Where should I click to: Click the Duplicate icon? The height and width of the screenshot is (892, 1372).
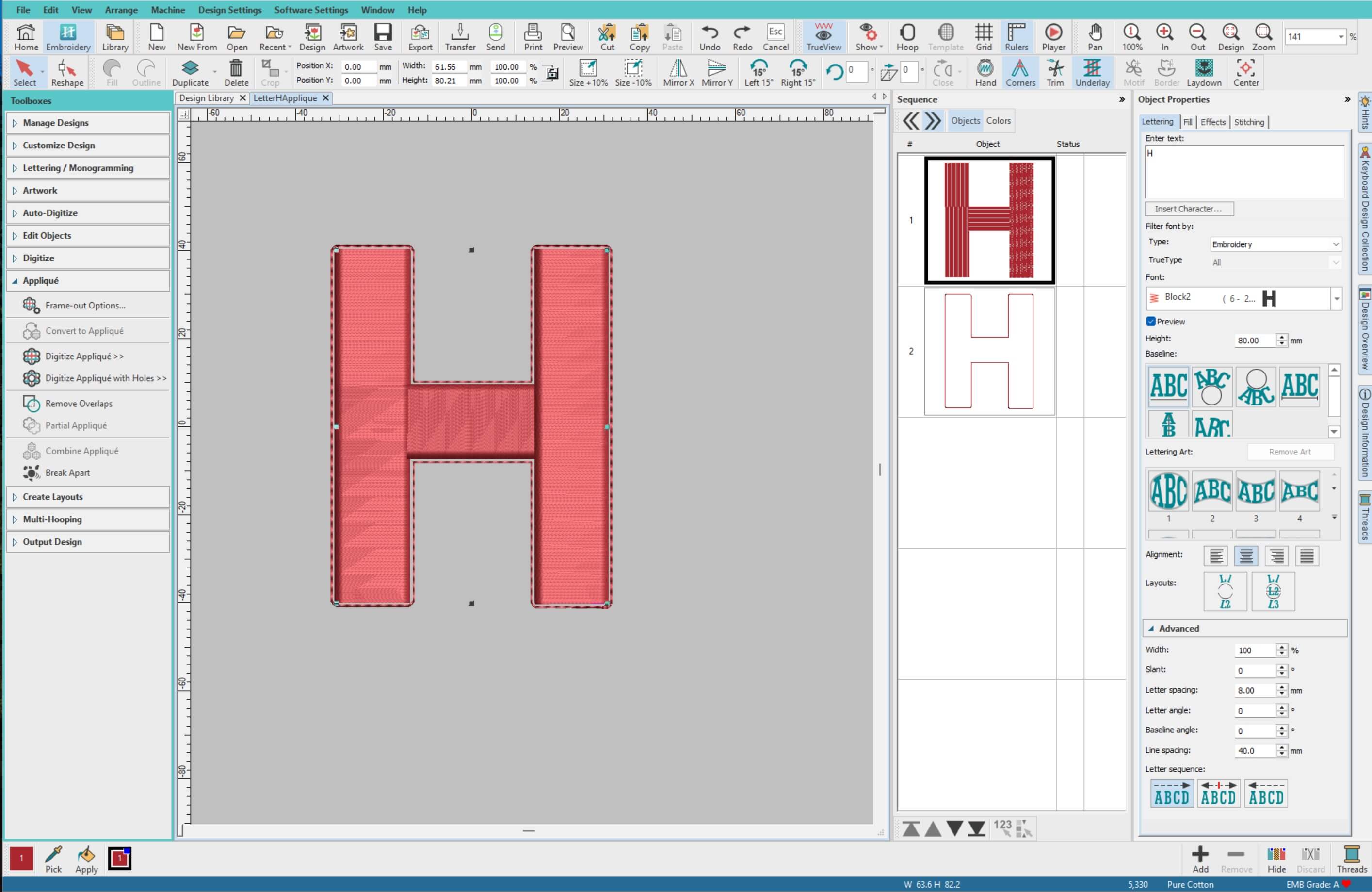190,73
